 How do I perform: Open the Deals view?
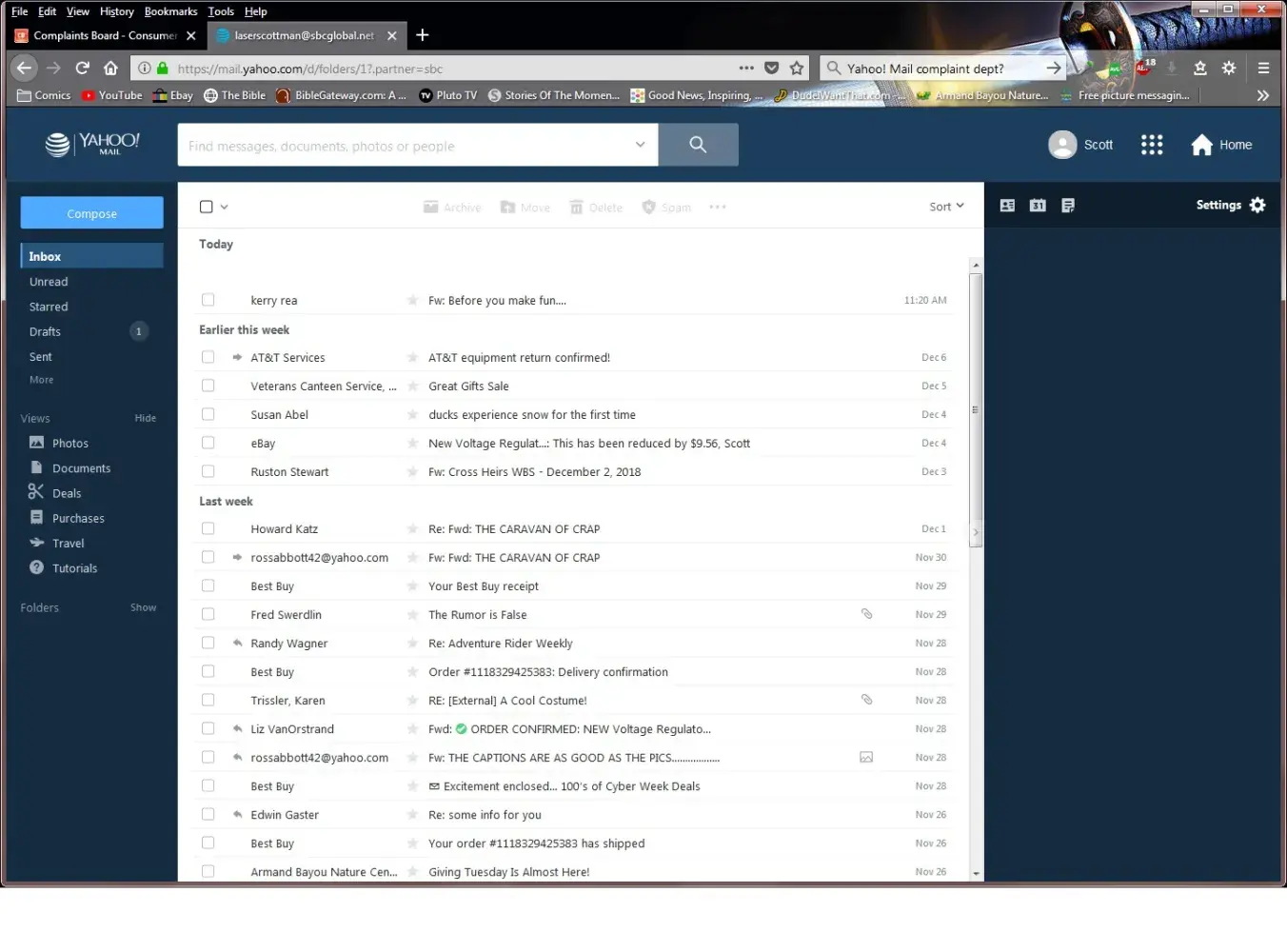[x=66, y=493]
